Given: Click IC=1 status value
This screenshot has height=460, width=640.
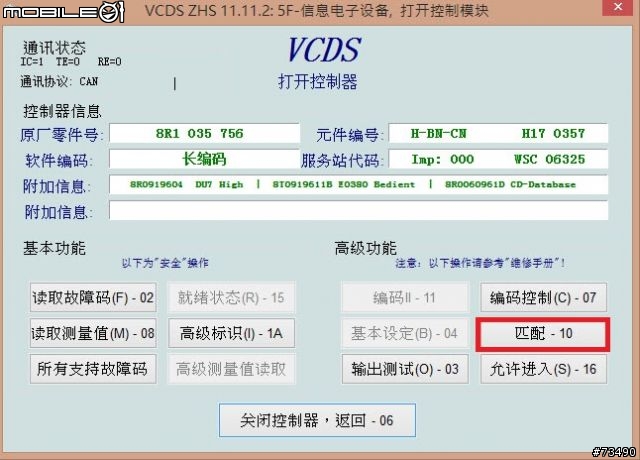Looking at the screenshot, I should tap(32, 62).
